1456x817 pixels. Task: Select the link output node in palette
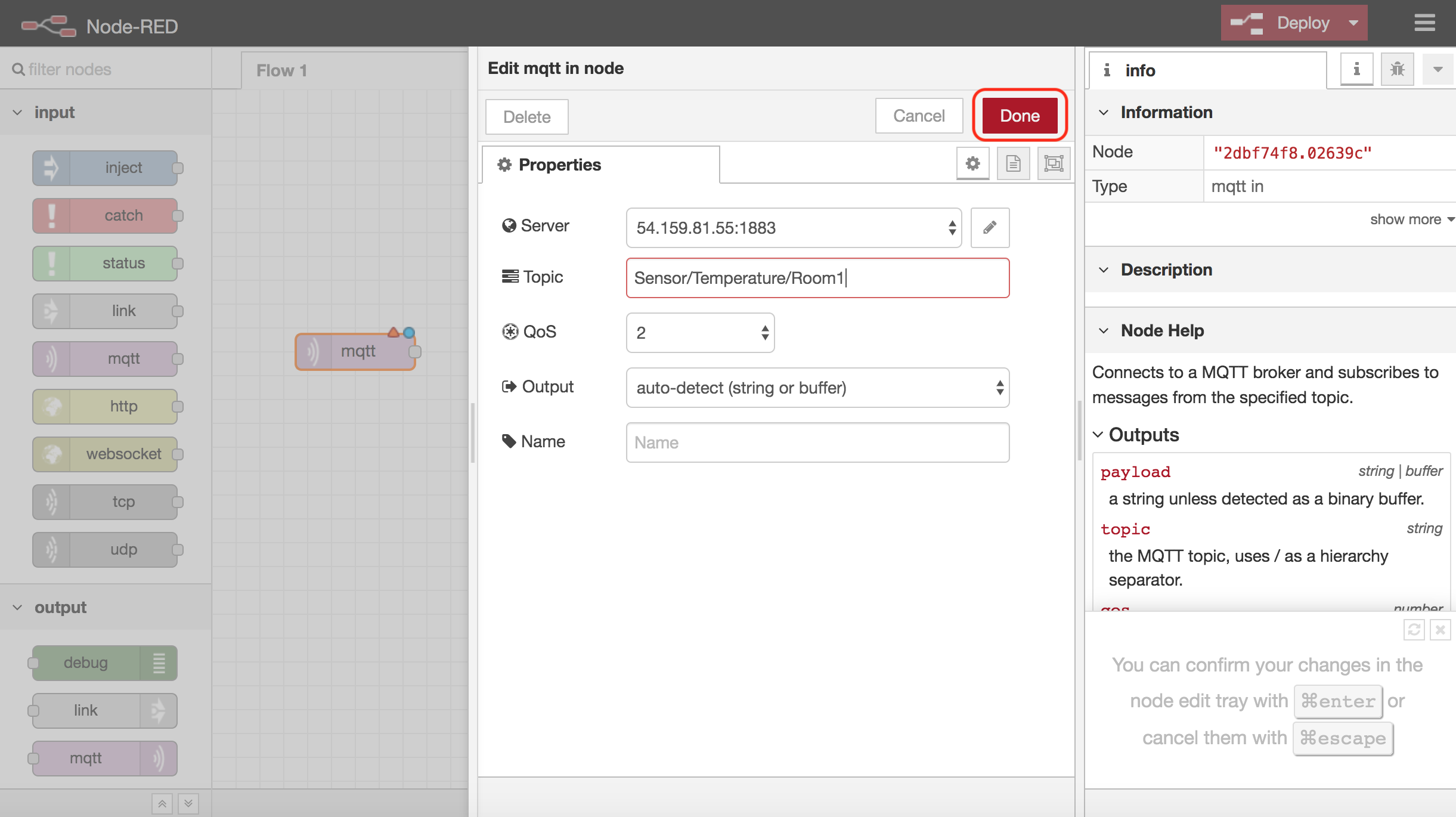click(x=105, y=710)
